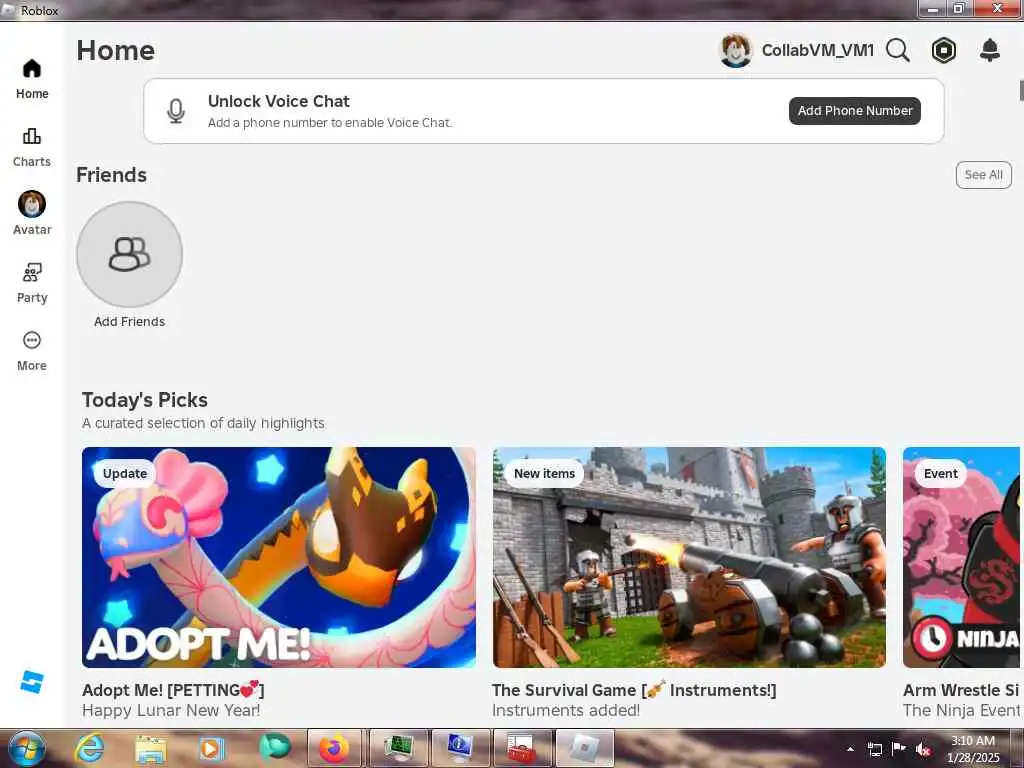Click the page vertical scrollbar thumb
This screenshot has height=768, width=1024.
coord(1021,90)
